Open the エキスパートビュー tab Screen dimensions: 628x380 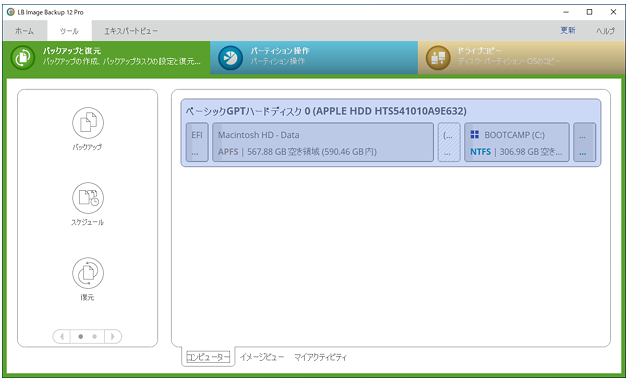tap(131, 31)
